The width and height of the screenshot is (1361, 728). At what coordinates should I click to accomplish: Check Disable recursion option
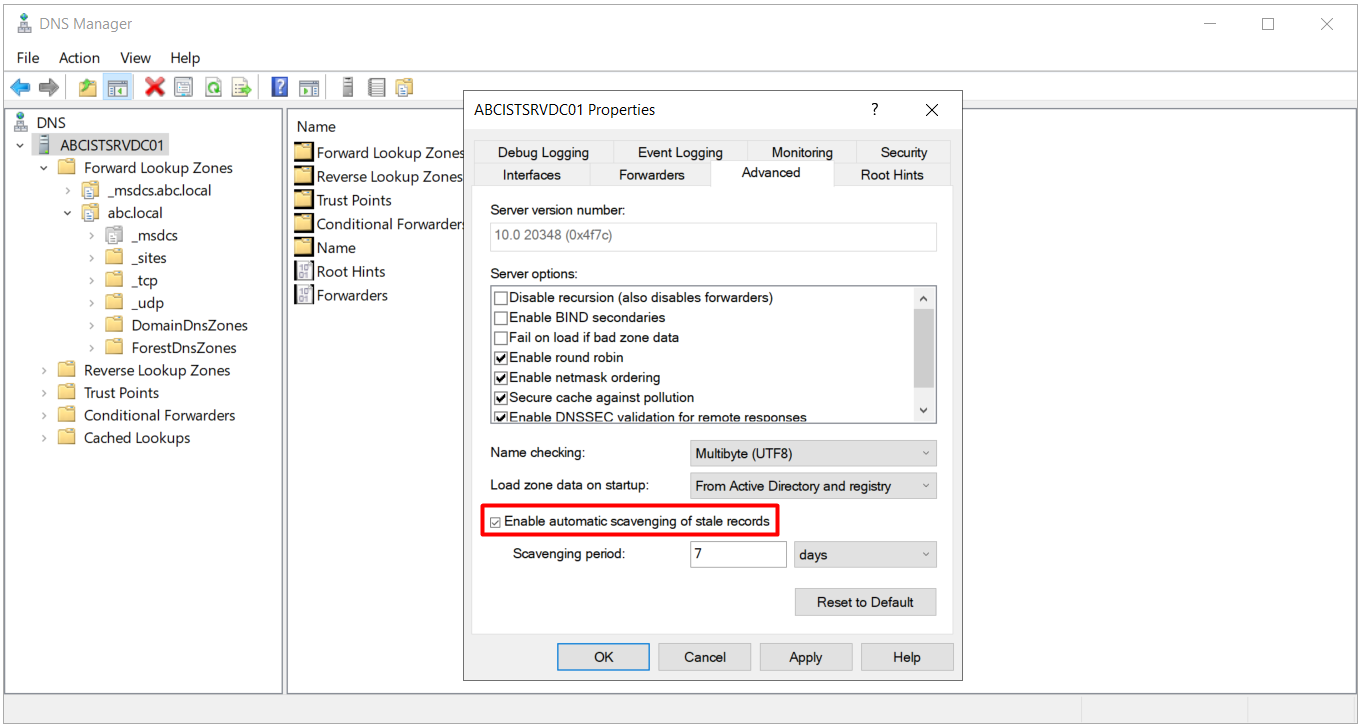click(501, 297)
